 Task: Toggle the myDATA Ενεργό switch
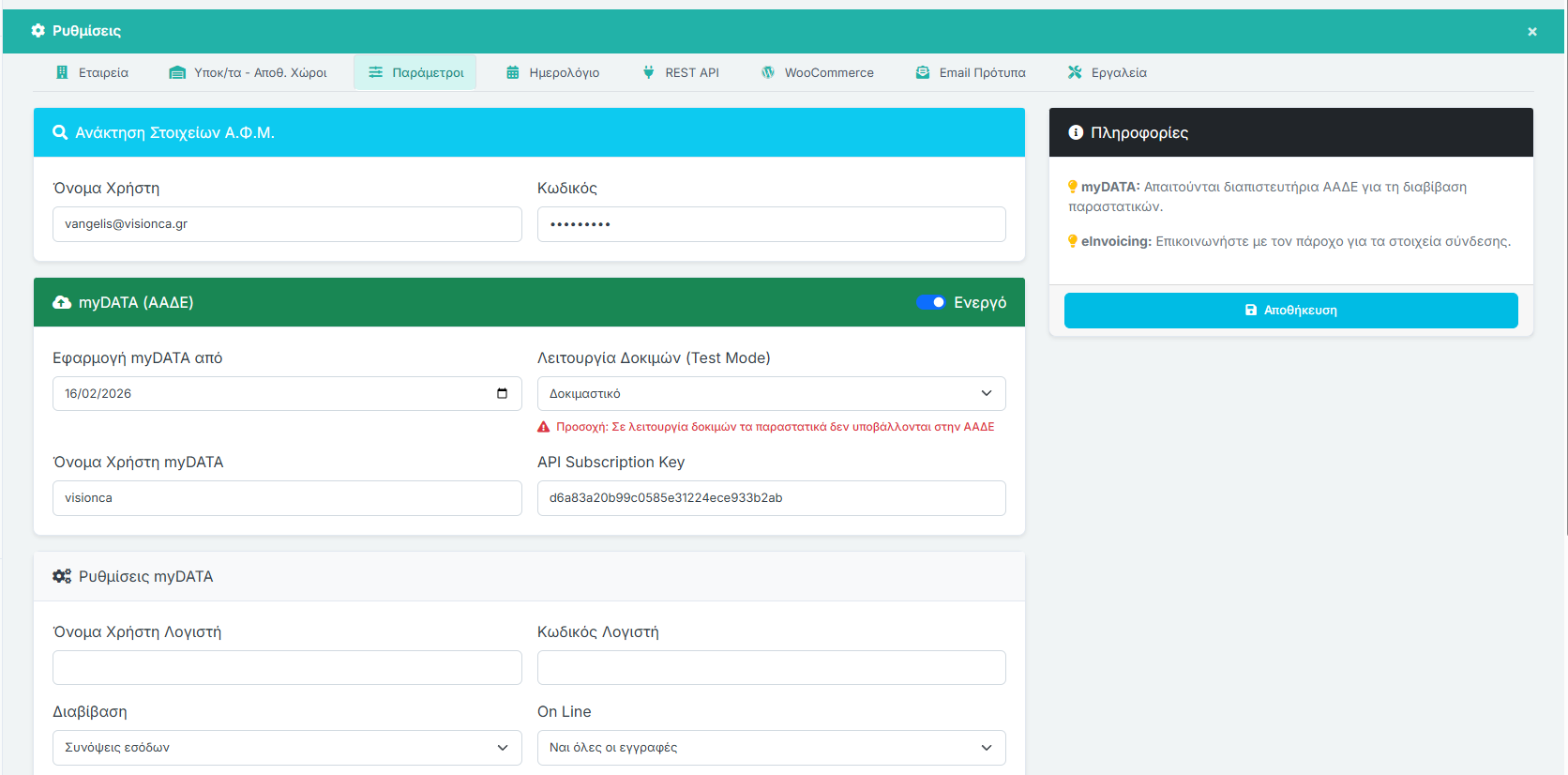[x=930, y=302]
